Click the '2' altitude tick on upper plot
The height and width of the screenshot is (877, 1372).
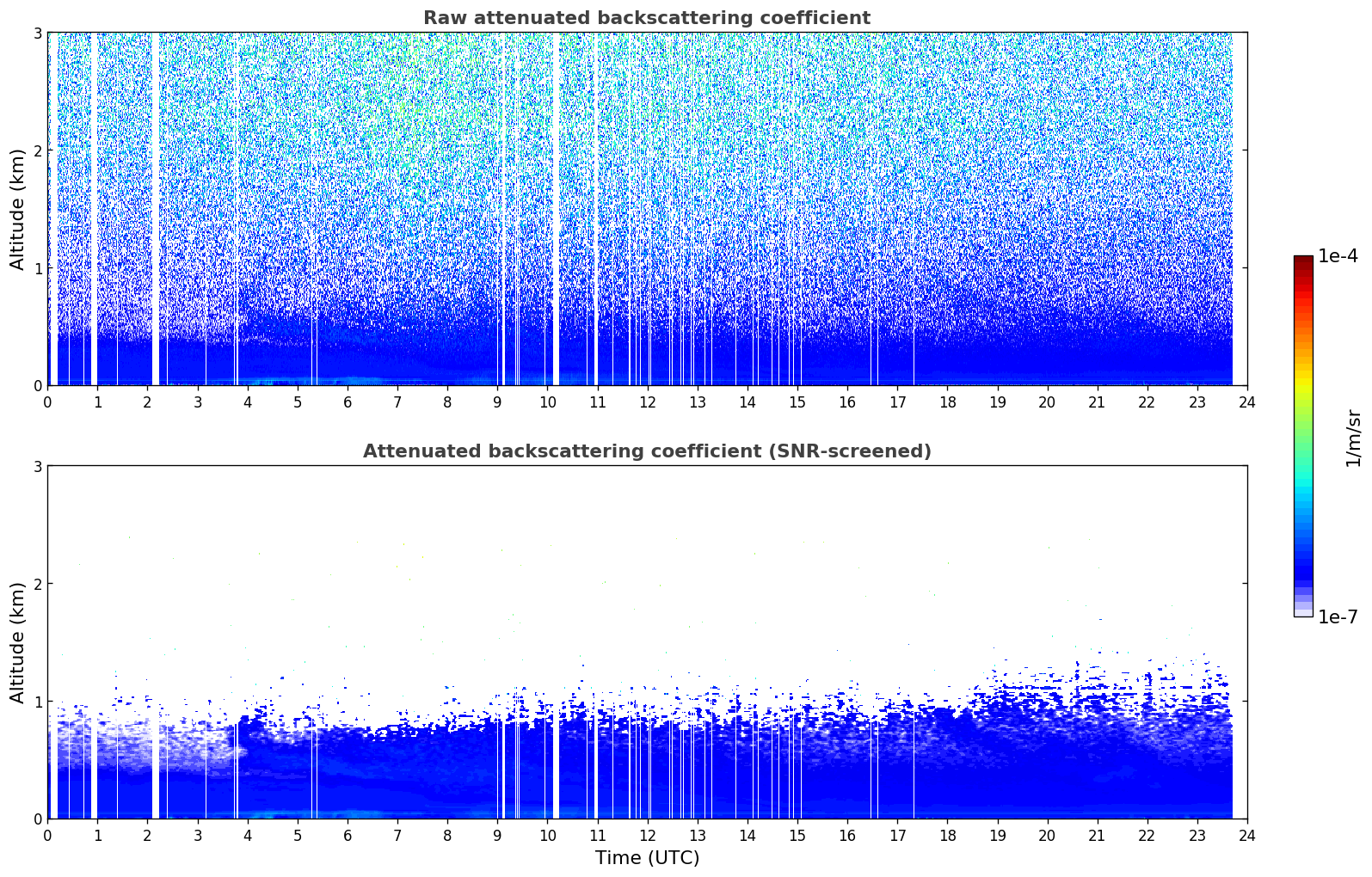(x=37, y=150)
